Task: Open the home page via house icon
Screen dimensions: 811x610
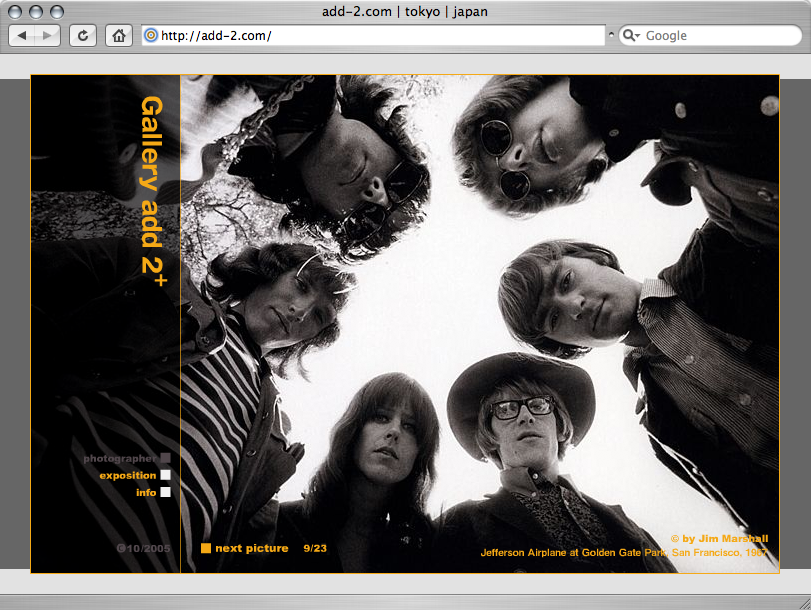Action: (119, 36)
